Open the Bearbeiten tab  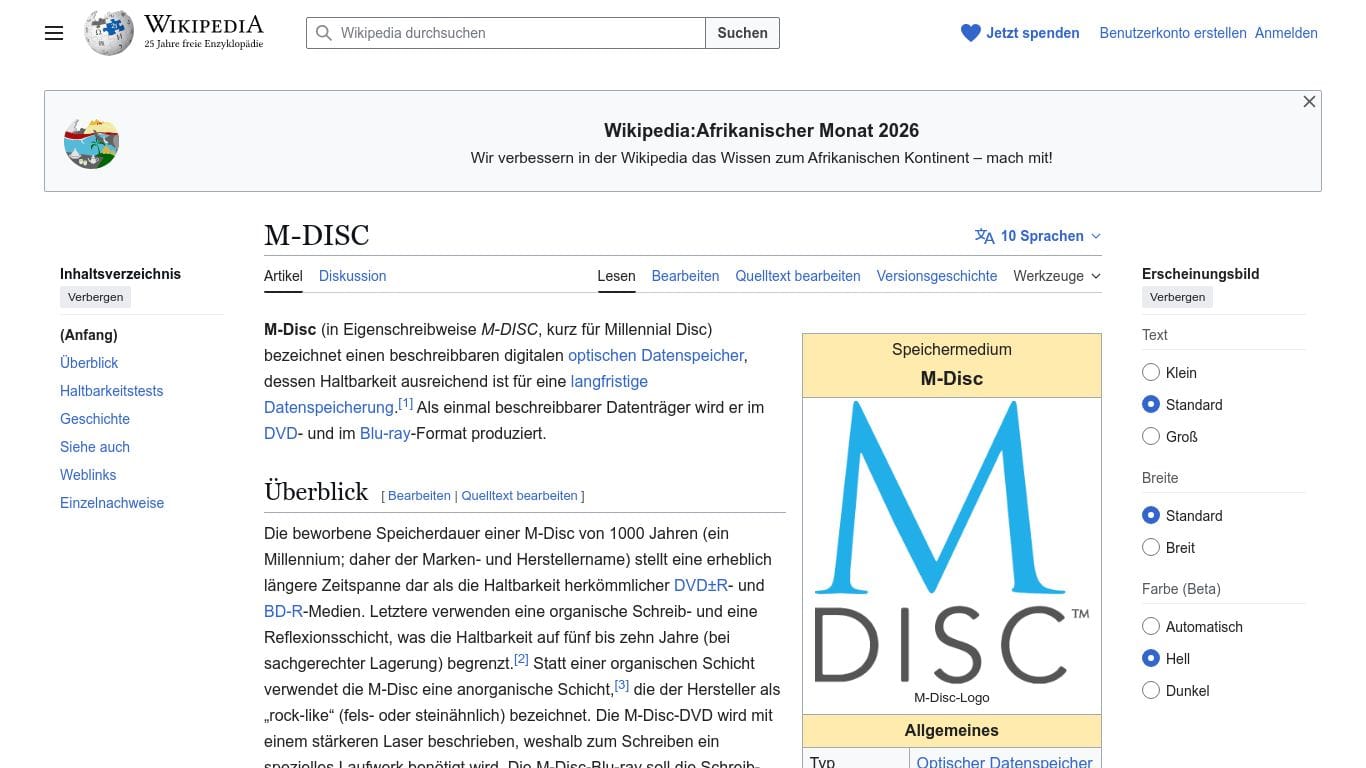click(685, 276)
